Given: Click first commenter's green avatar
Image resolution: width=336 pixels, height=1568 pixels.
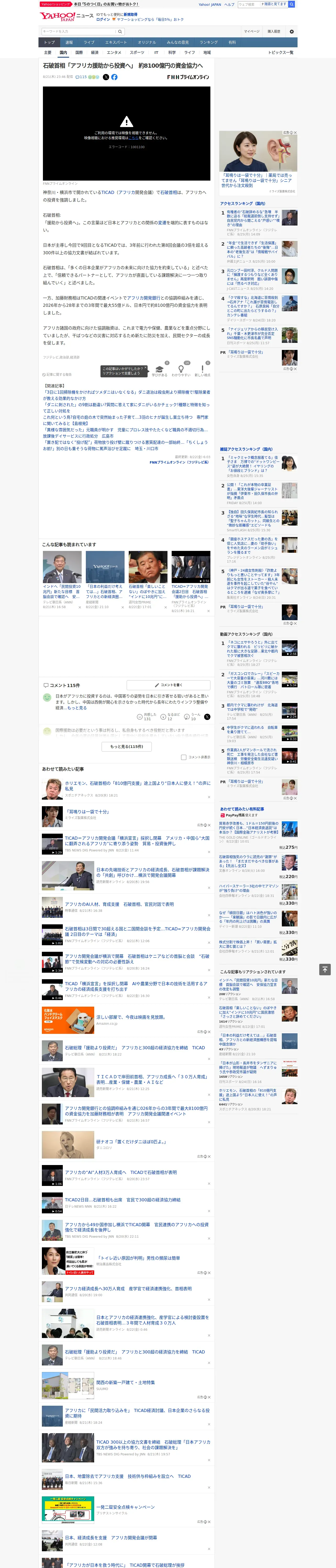Looking at the screenshot, I should click(x=46, y=697).
